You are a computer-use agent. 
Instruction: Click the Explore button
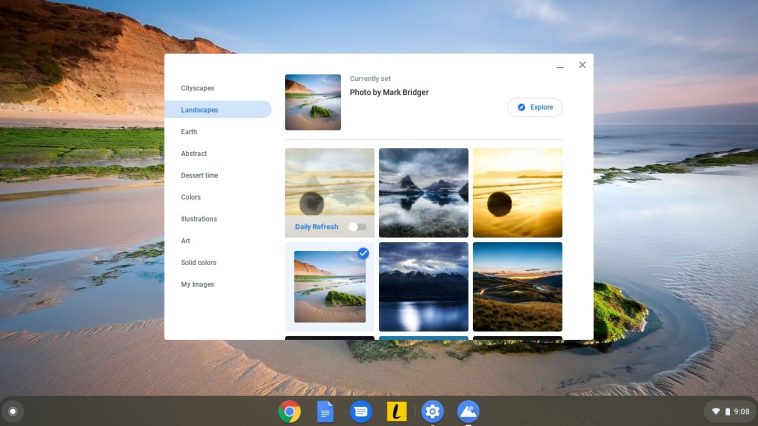[x=535, y=107]
